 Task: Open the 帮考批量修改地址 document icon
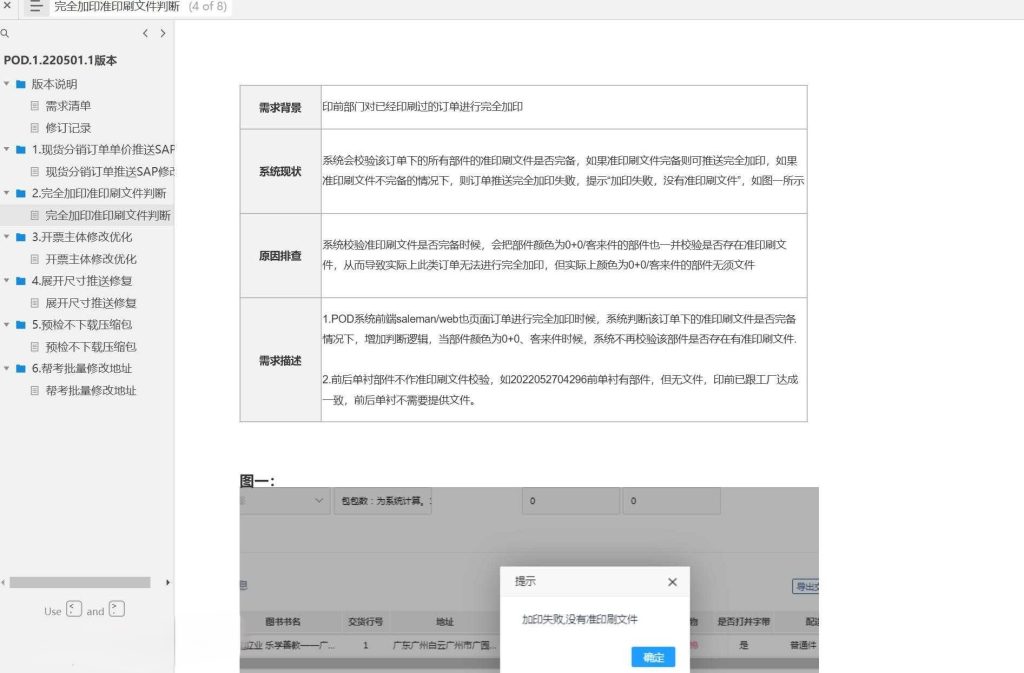(x=34, y=390)
